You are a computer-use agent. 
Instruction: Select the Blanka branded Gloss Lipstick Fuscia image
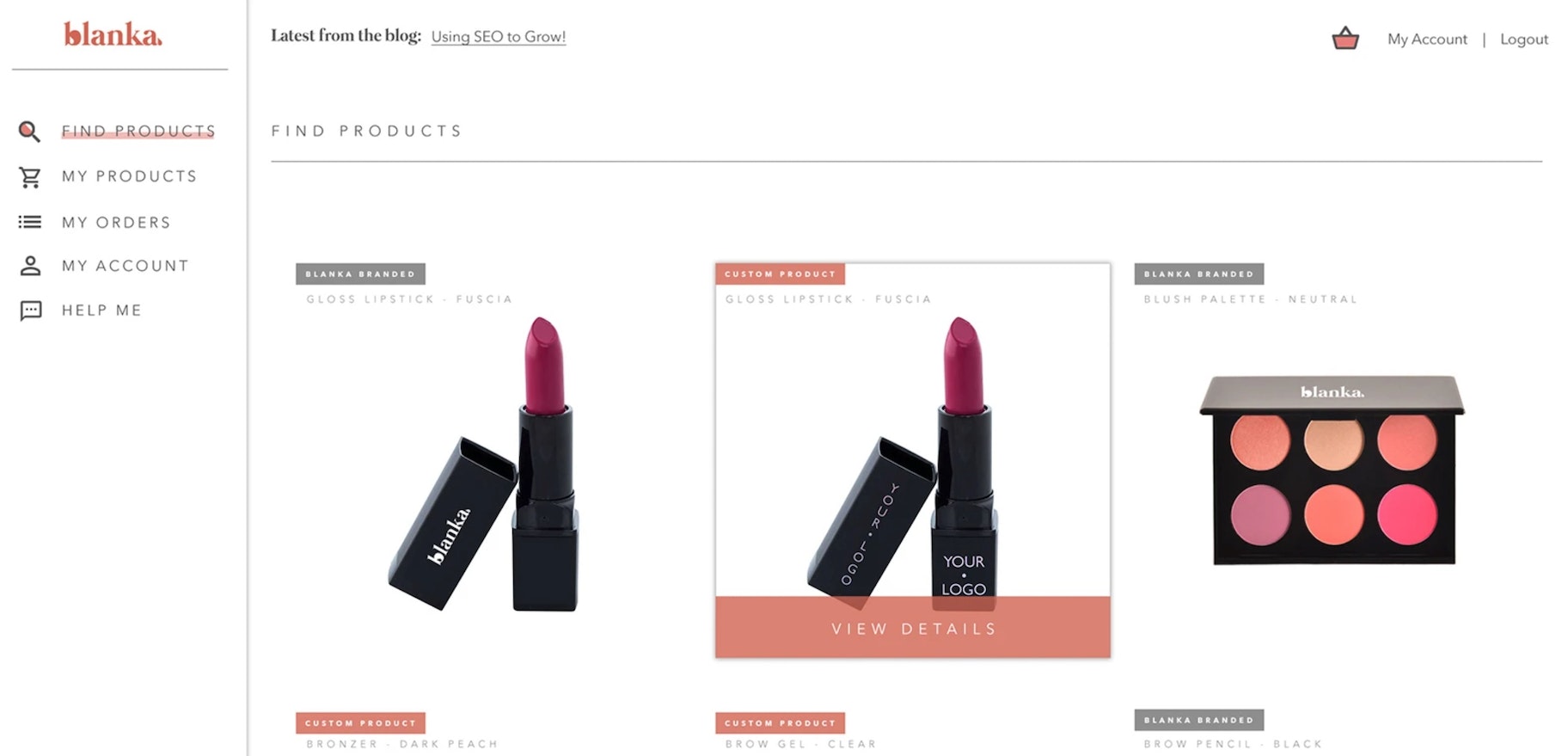point(484,464)
